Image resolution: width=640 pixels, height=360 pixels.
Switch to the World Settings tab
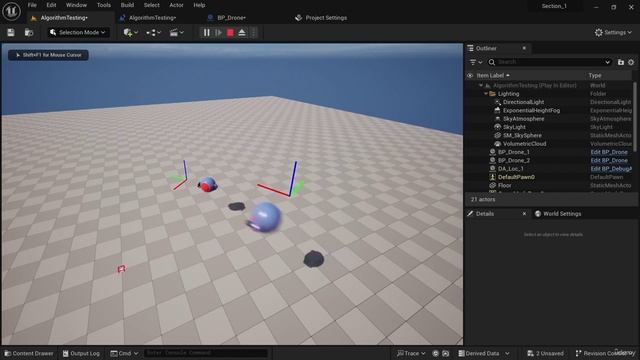click(x=558, y=214)
